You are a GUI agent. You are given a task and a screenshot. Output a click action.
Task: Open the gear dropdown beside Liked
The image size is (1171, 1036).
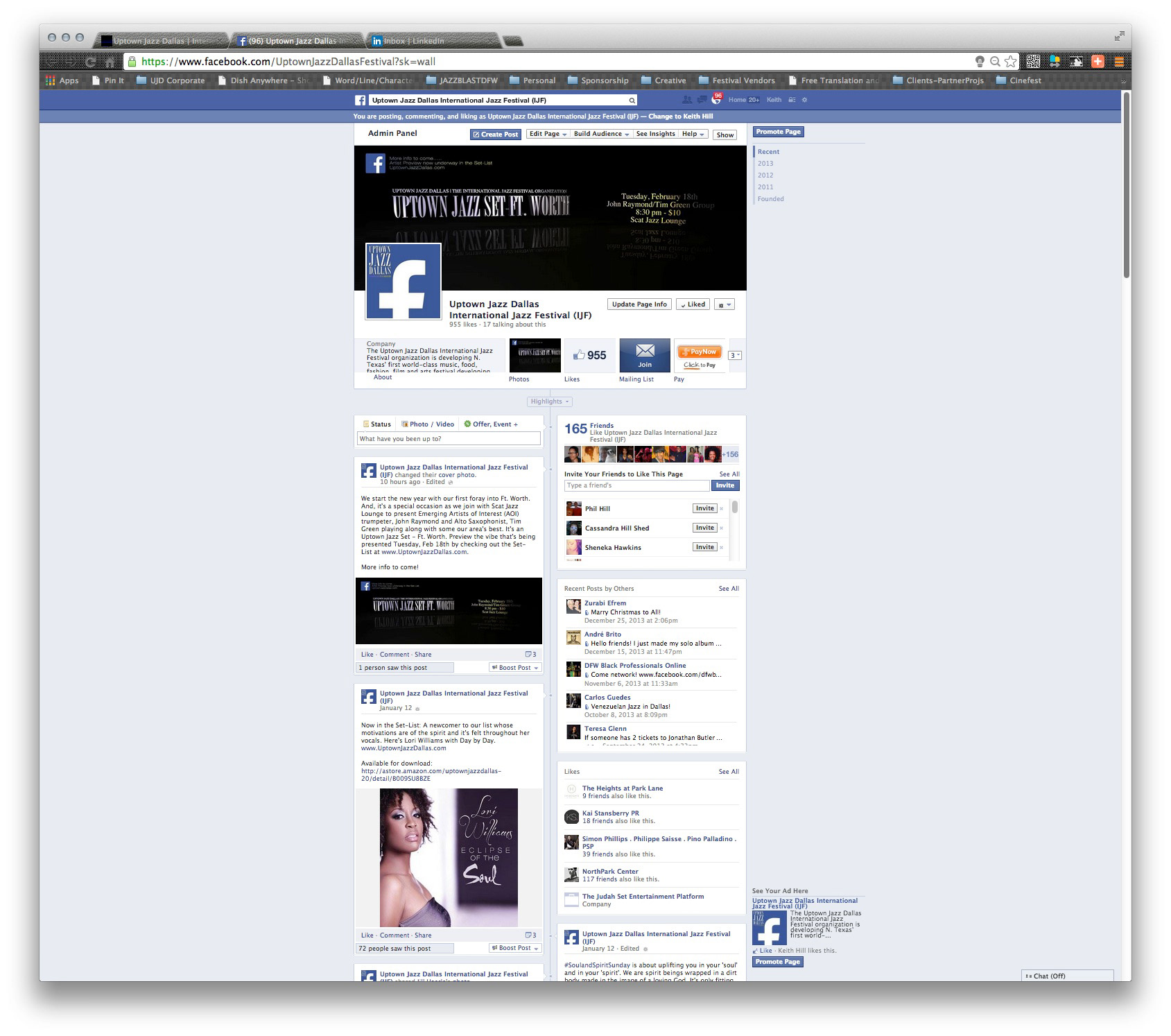pos(725,304)
